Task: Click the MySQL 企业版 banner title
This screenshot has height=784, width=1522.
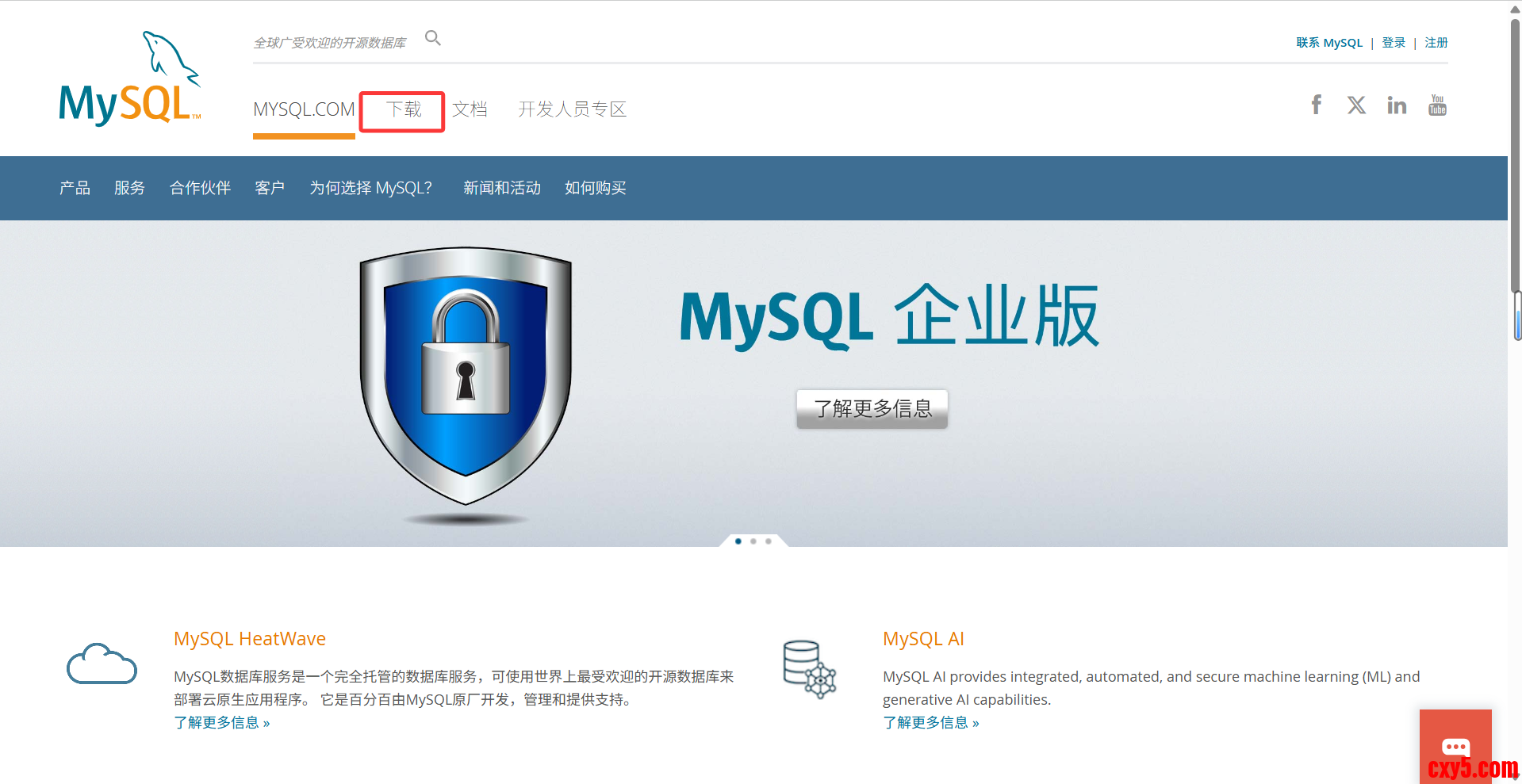Action: tap(890, 317)
